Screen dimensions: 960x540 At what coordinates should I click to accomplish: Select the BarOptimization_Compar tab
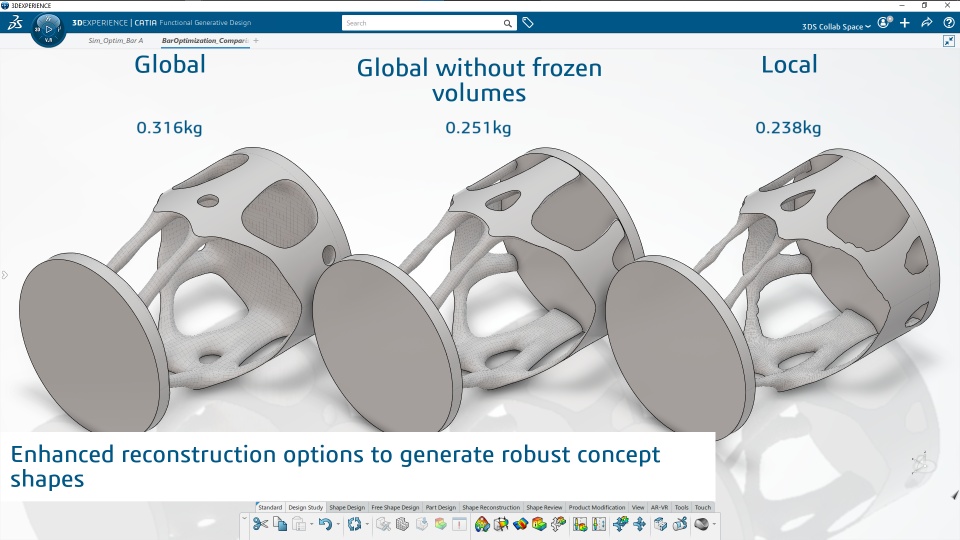(204, 40)
